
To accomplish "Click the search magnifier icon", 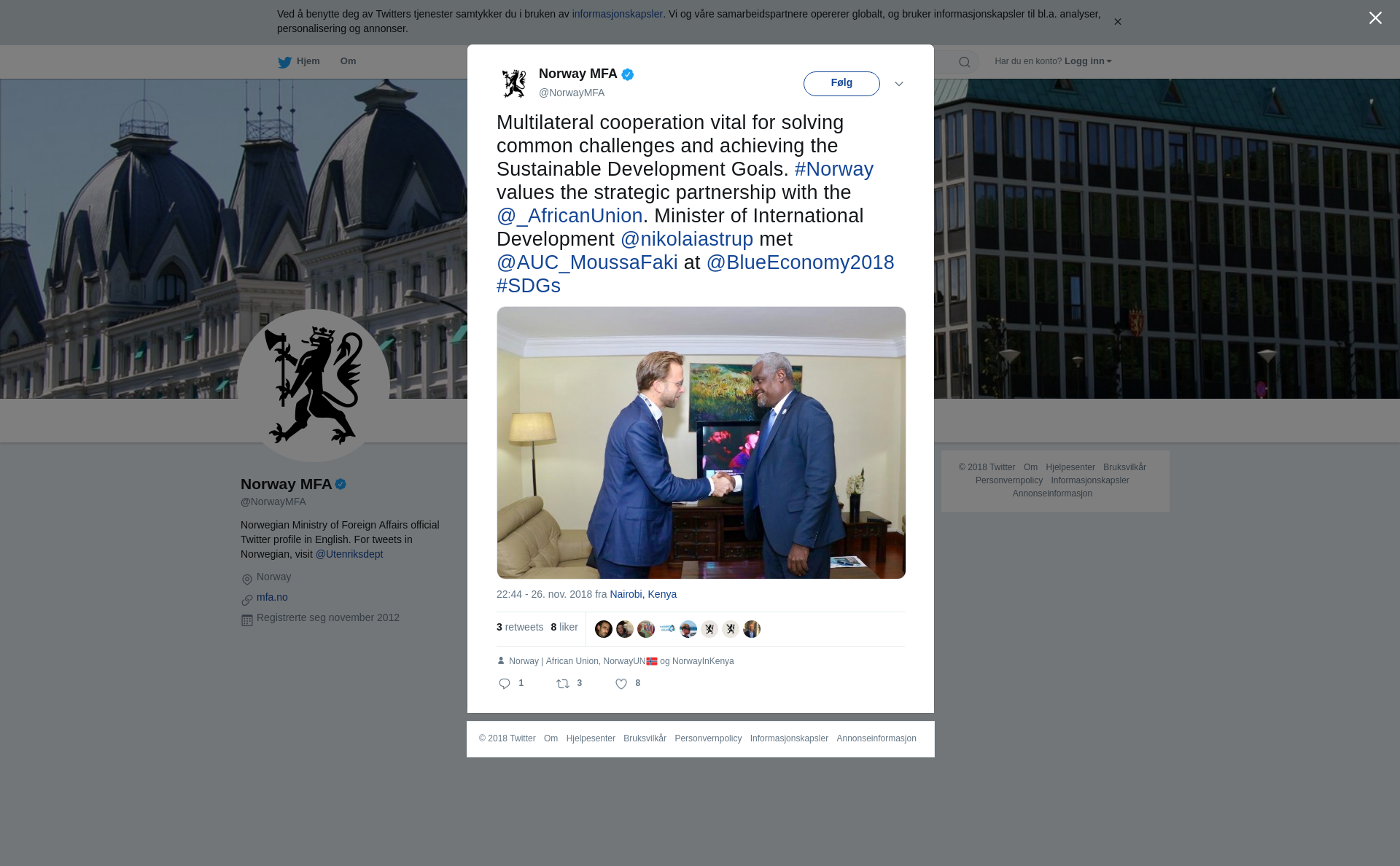I will pyautogui.click(x=964, y=62).
